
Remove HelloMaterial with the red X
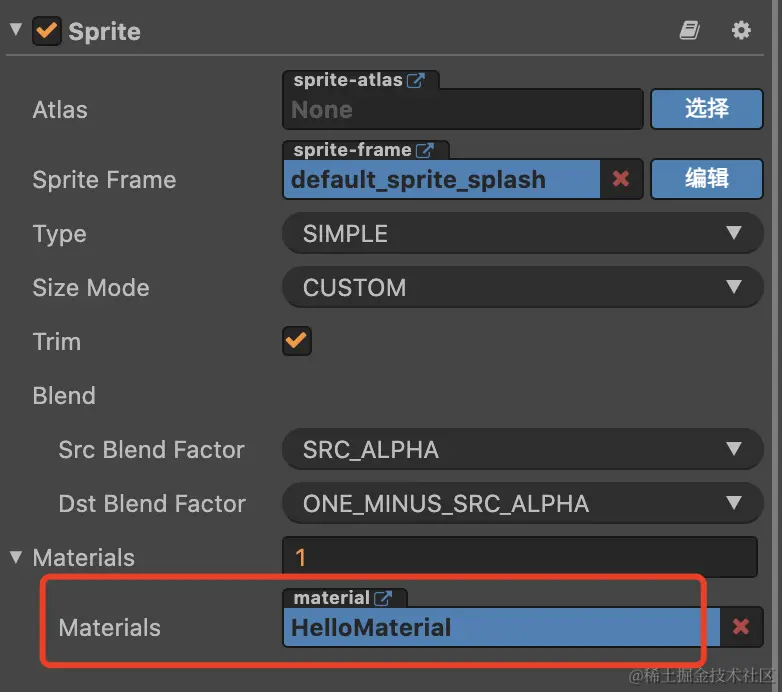[x=741, y=627]
